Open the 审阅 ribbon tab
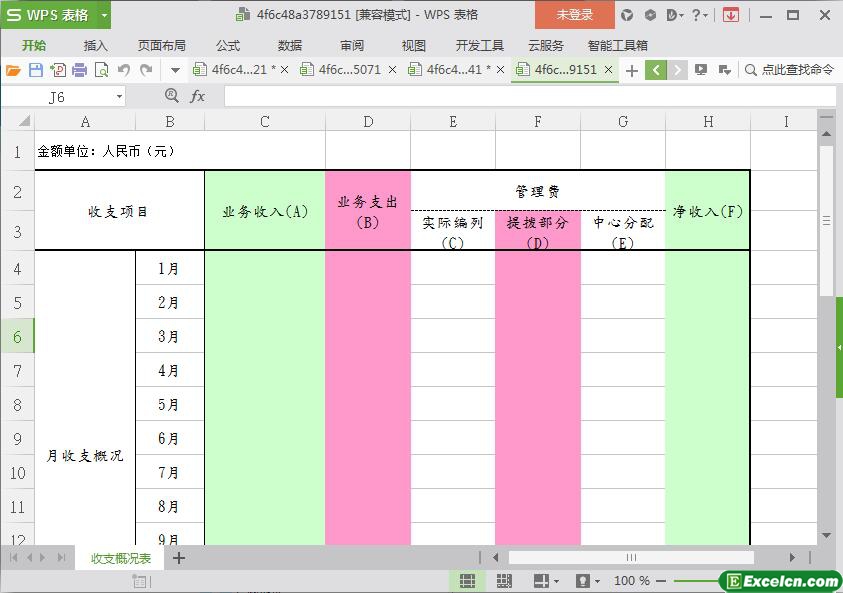Image resolution: width=843 pixels, height=593 pixels. (x=352, y=46)
